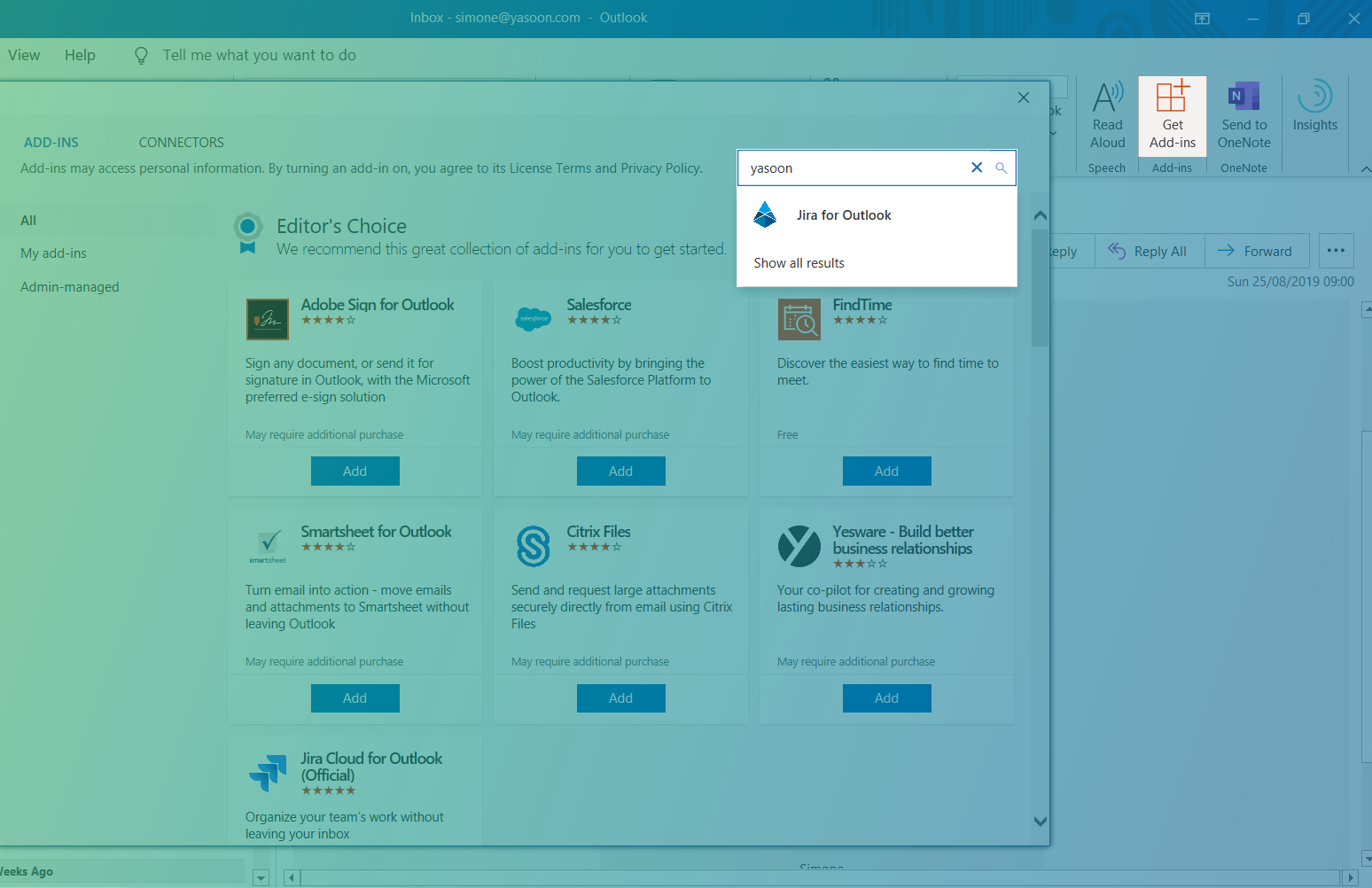Launch the Insights pane
The width and height of the screenshot is (1372, 888).
pyautogui.click(x=1314, y=108)
